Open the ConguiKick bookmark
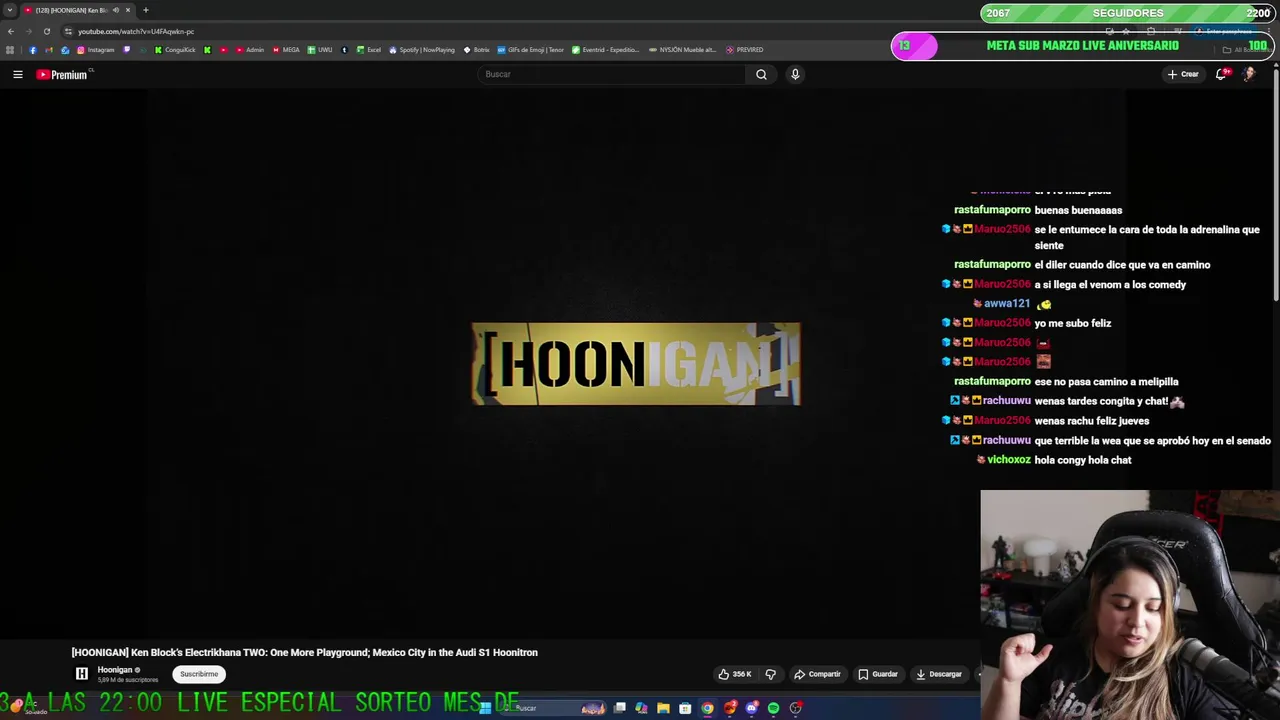Image resolution: width=1280 pixels, height=720 pixels. click(176, 50)
